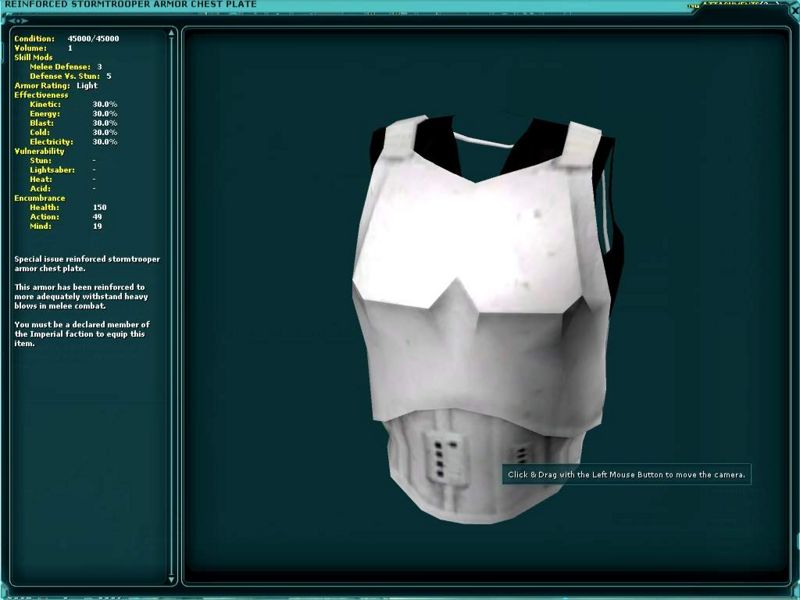
Task: Click the Armor Rating Light entry
Action: click(56, 85)
